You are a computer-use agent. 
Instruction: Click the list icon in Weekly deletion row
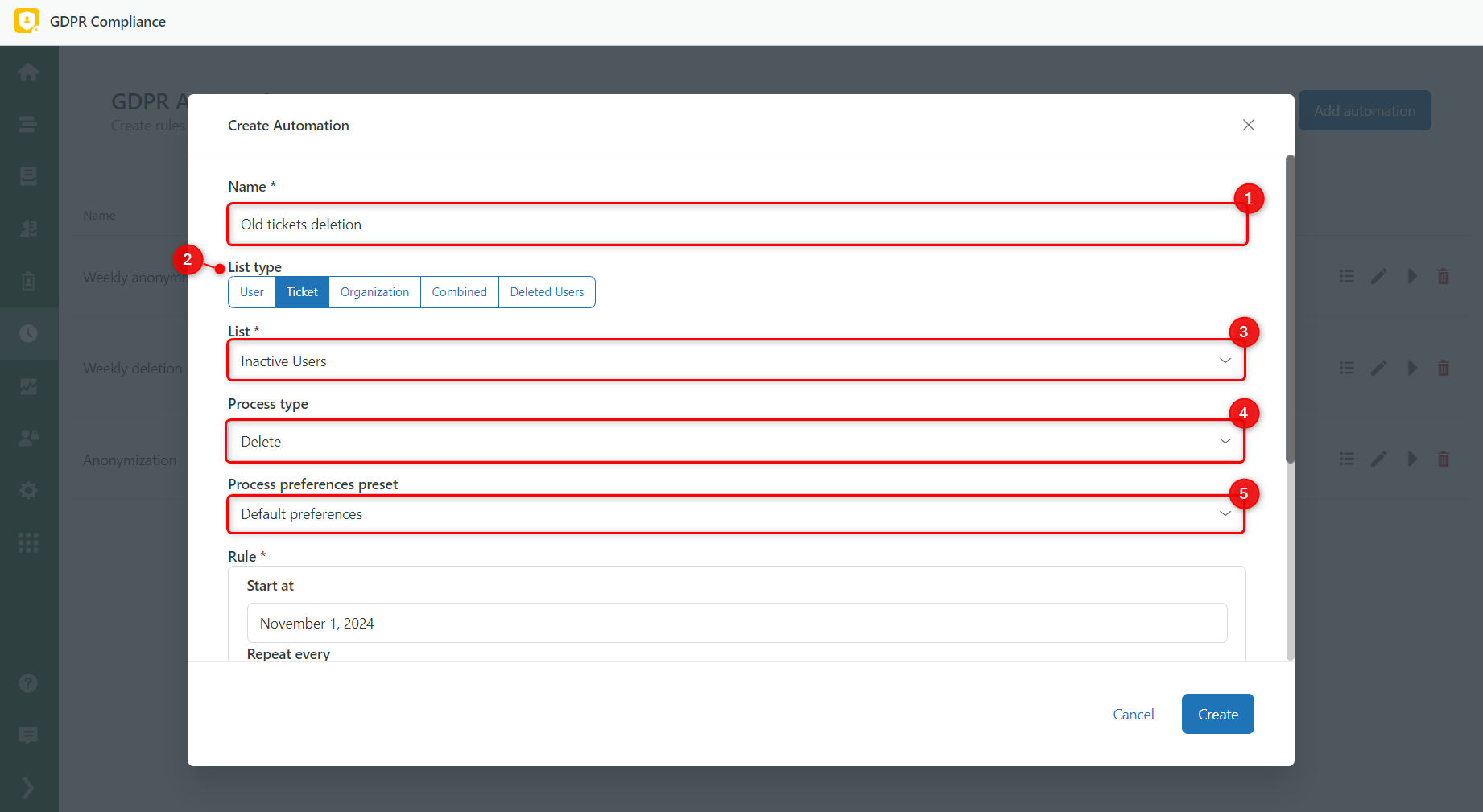(1346, 368)
